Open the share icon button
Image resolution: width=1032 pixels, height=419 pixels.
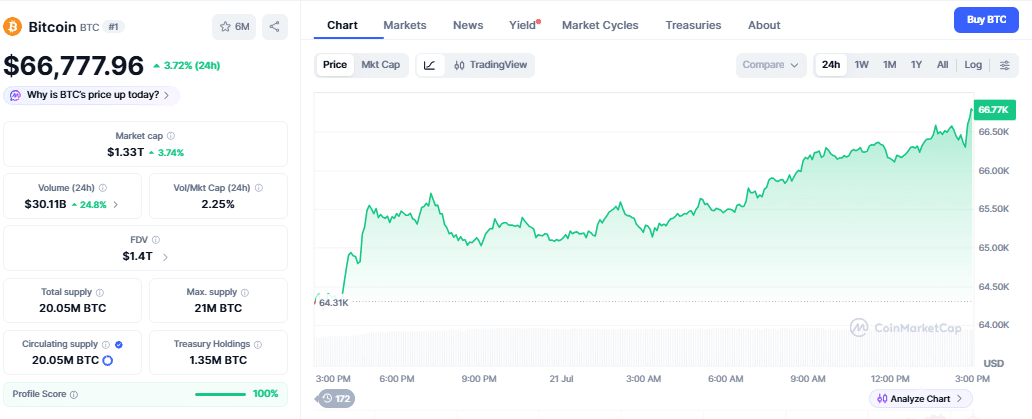coord(274,26)
